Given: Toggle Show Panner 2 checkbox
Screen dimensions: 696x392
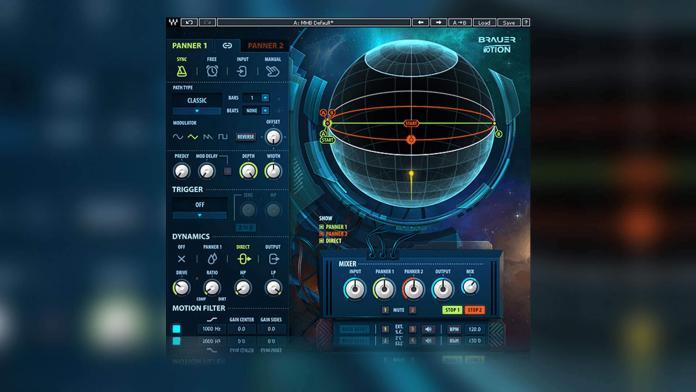Looking at the screenshot, I should pyautogui.click(x=321, y=234).
